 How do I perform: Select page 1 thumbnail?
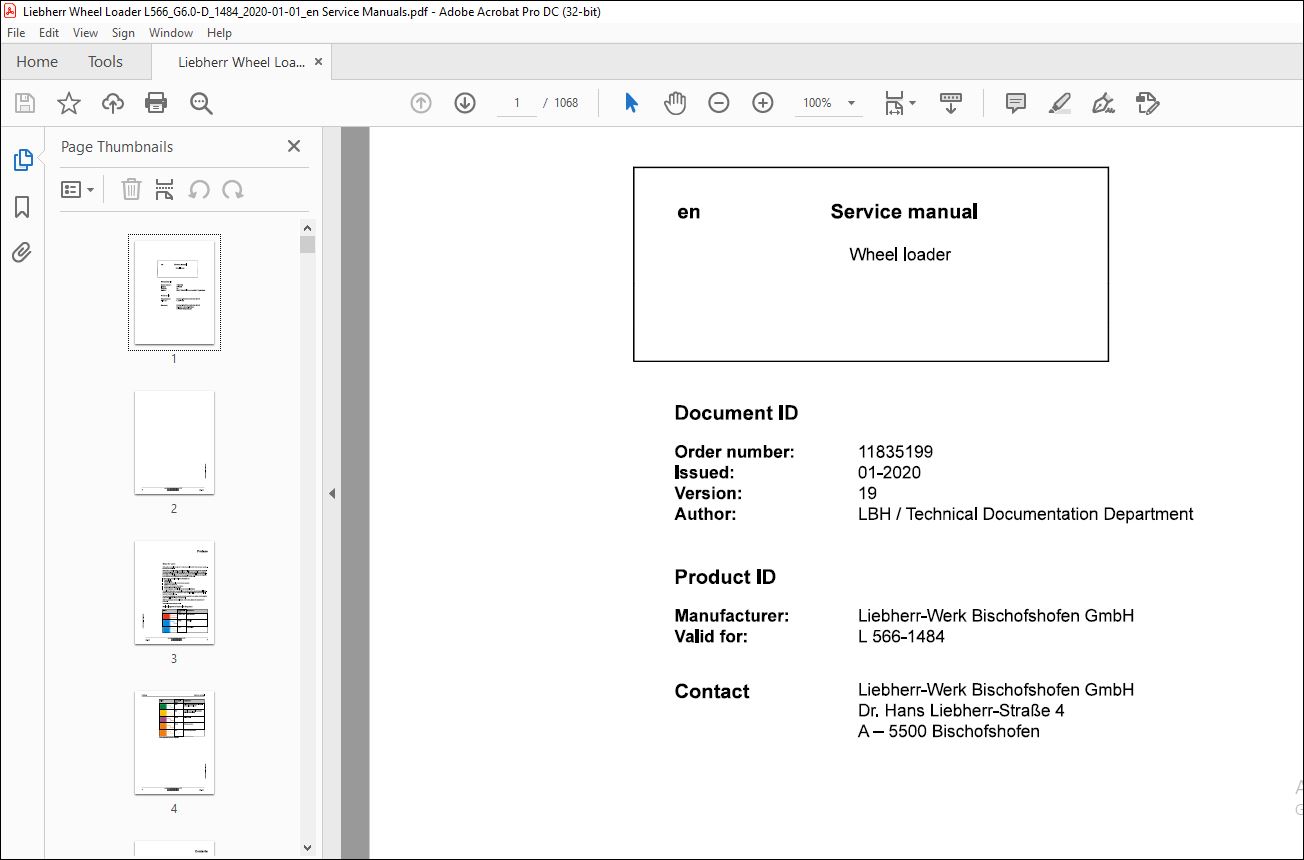click(174, 292)
